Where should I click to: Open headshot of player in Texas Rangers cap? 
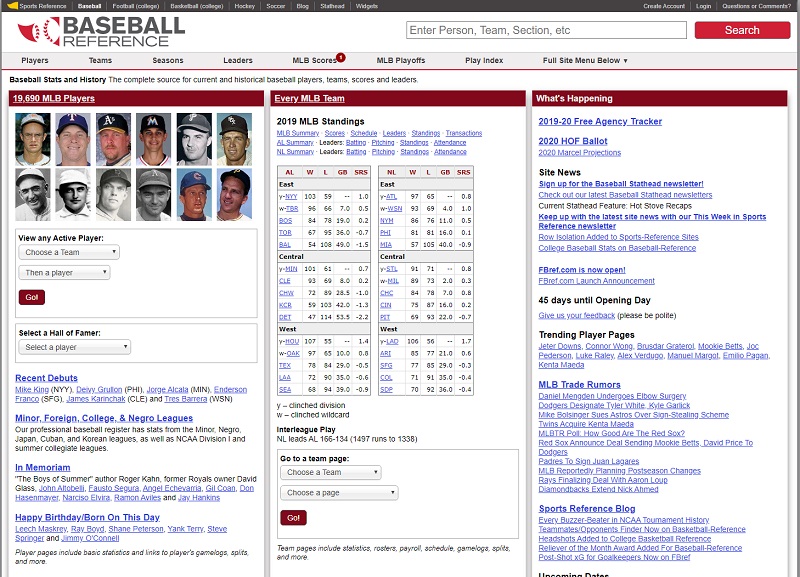pyautogui.click(x=73, y=139)
